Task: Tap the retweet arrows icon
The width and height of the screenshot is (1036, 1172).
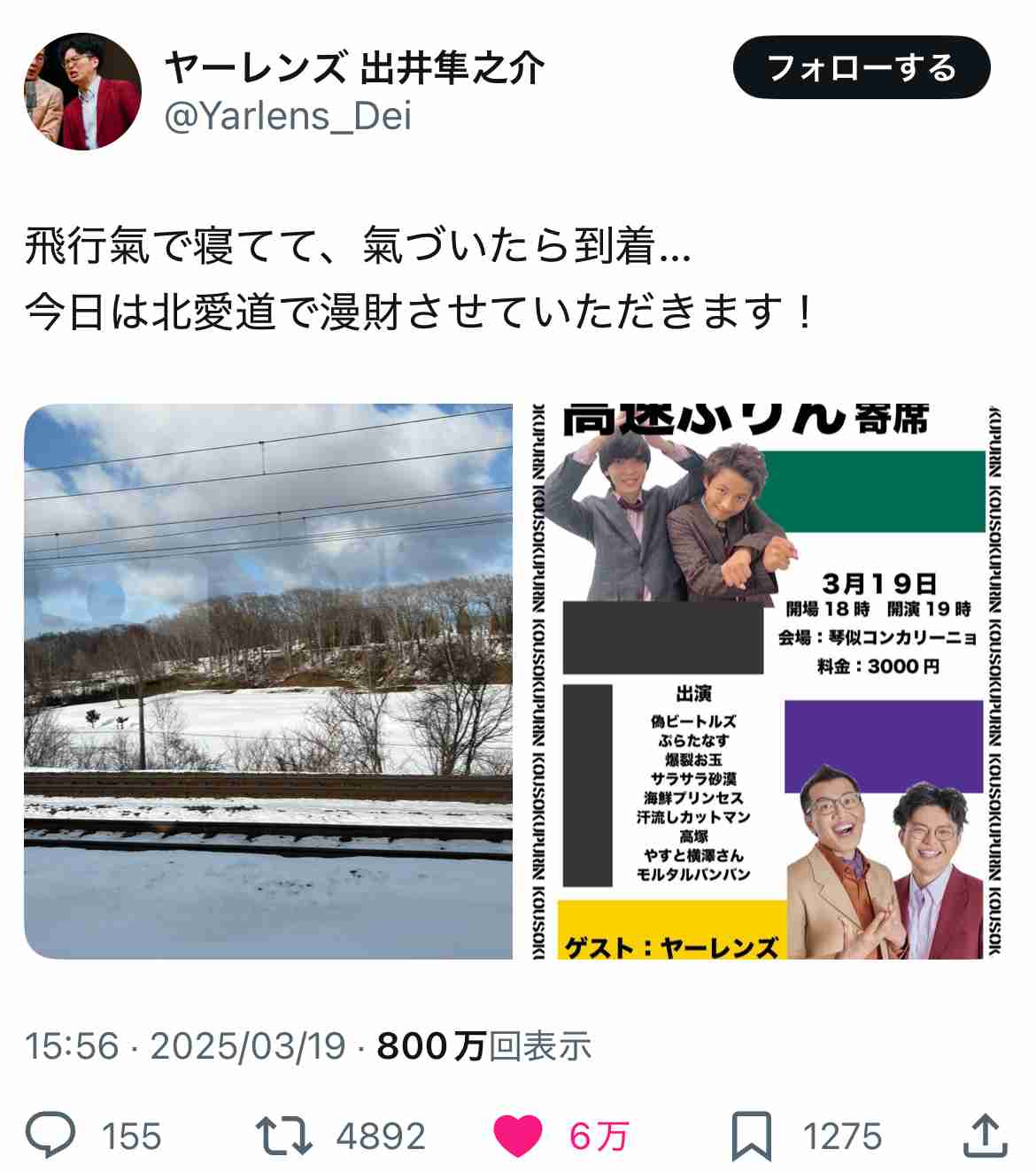Action: point(283,1136)
